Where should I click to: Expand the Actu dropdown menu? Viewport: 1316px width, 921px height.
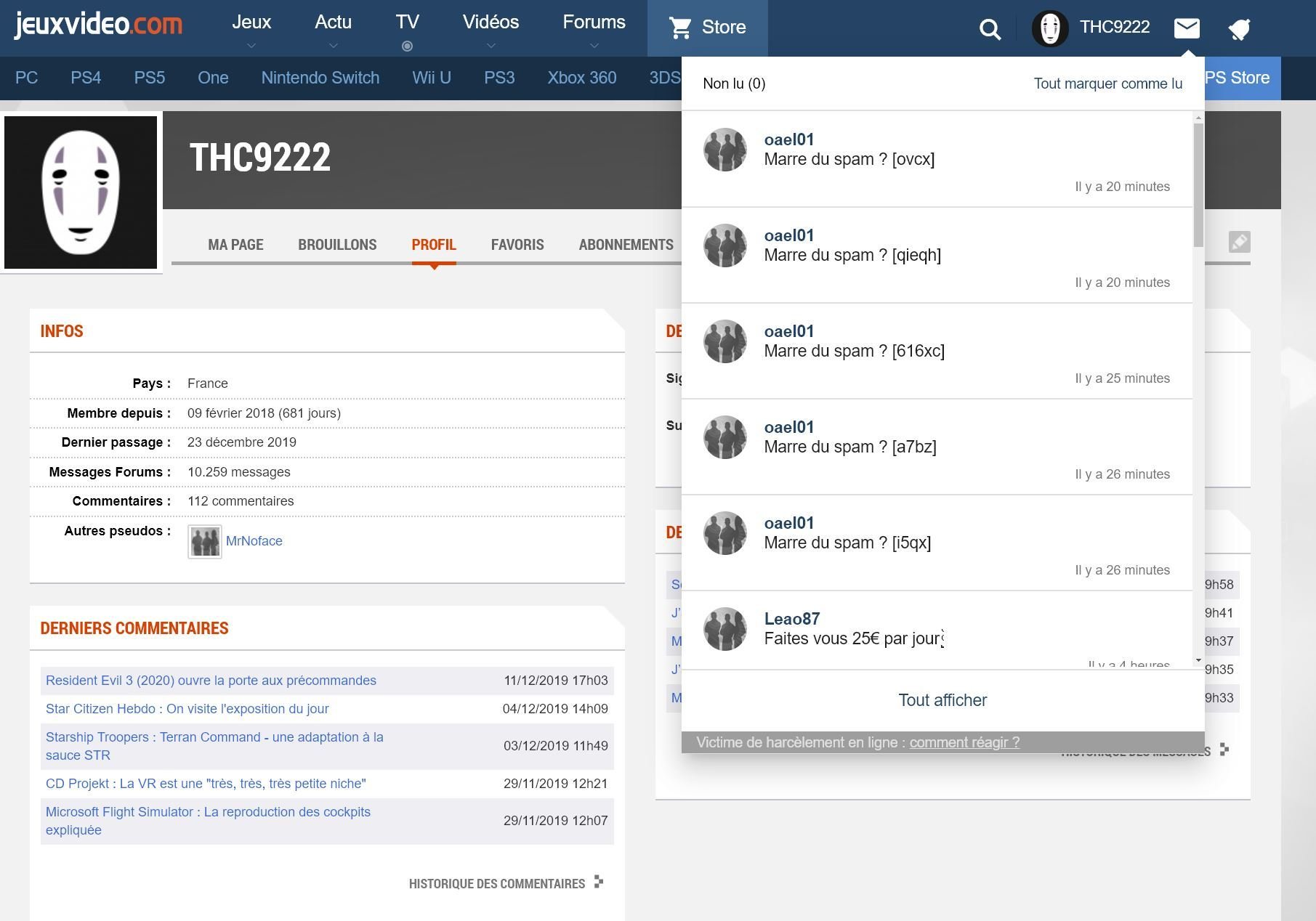click(x=333, y=46)
